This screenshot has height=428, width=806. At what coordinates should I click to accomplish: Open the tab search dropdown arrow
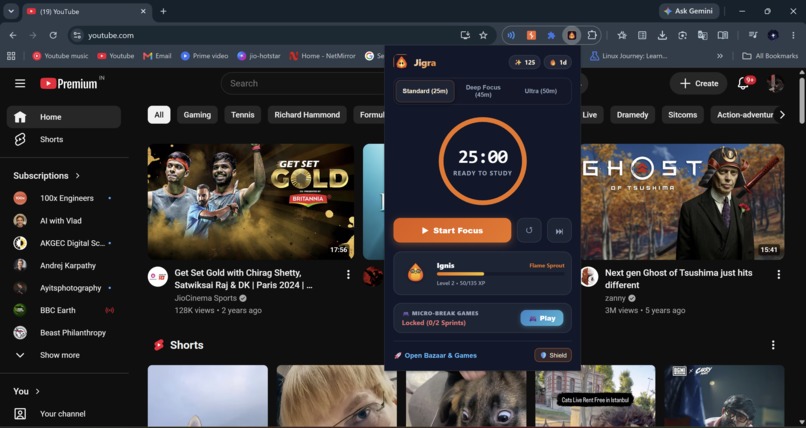[x=11, y=11]
